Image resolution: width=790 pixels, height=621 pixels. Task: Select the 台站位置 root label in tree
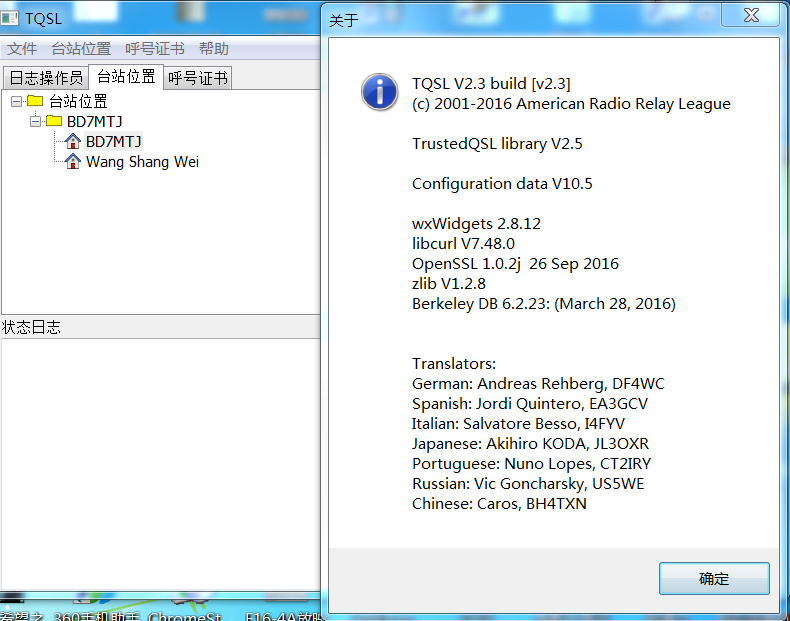[78, 101]
